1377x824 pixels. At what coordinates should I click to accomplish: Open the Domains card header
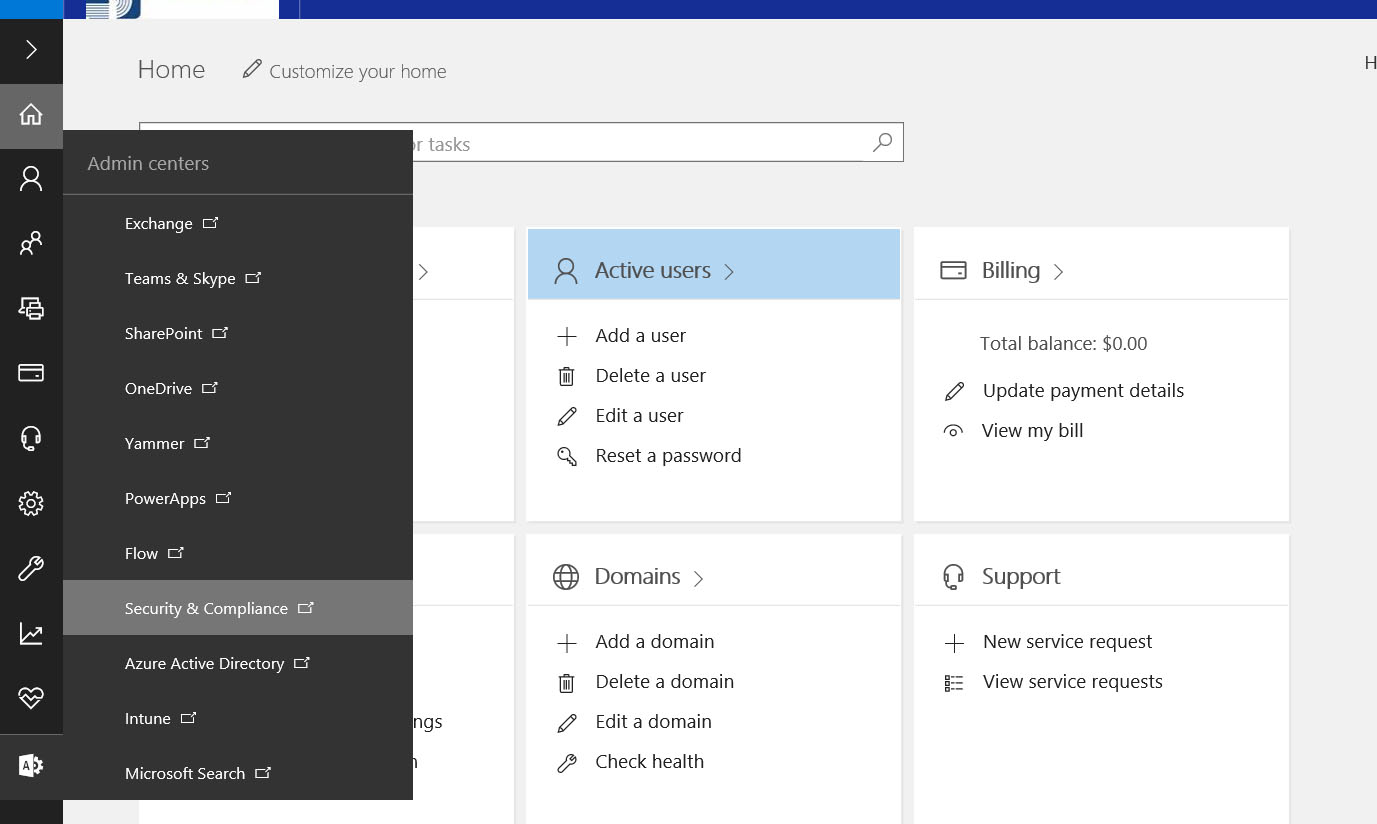tap(714, 570)
